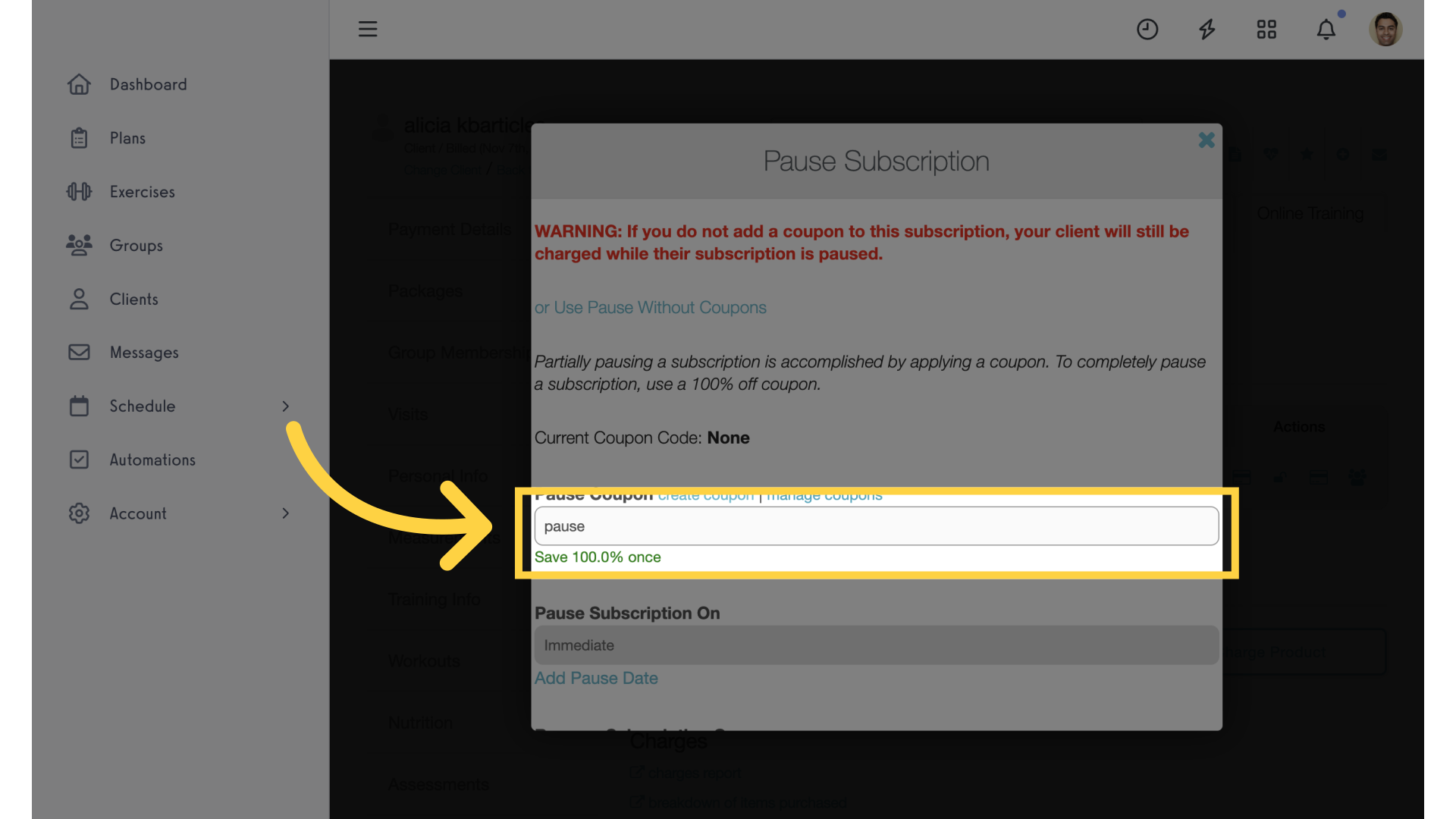Viewport: 1456px width, 819px height.
Task: Click the Clients sidebar icon
Action: click(x=80, y=298)
